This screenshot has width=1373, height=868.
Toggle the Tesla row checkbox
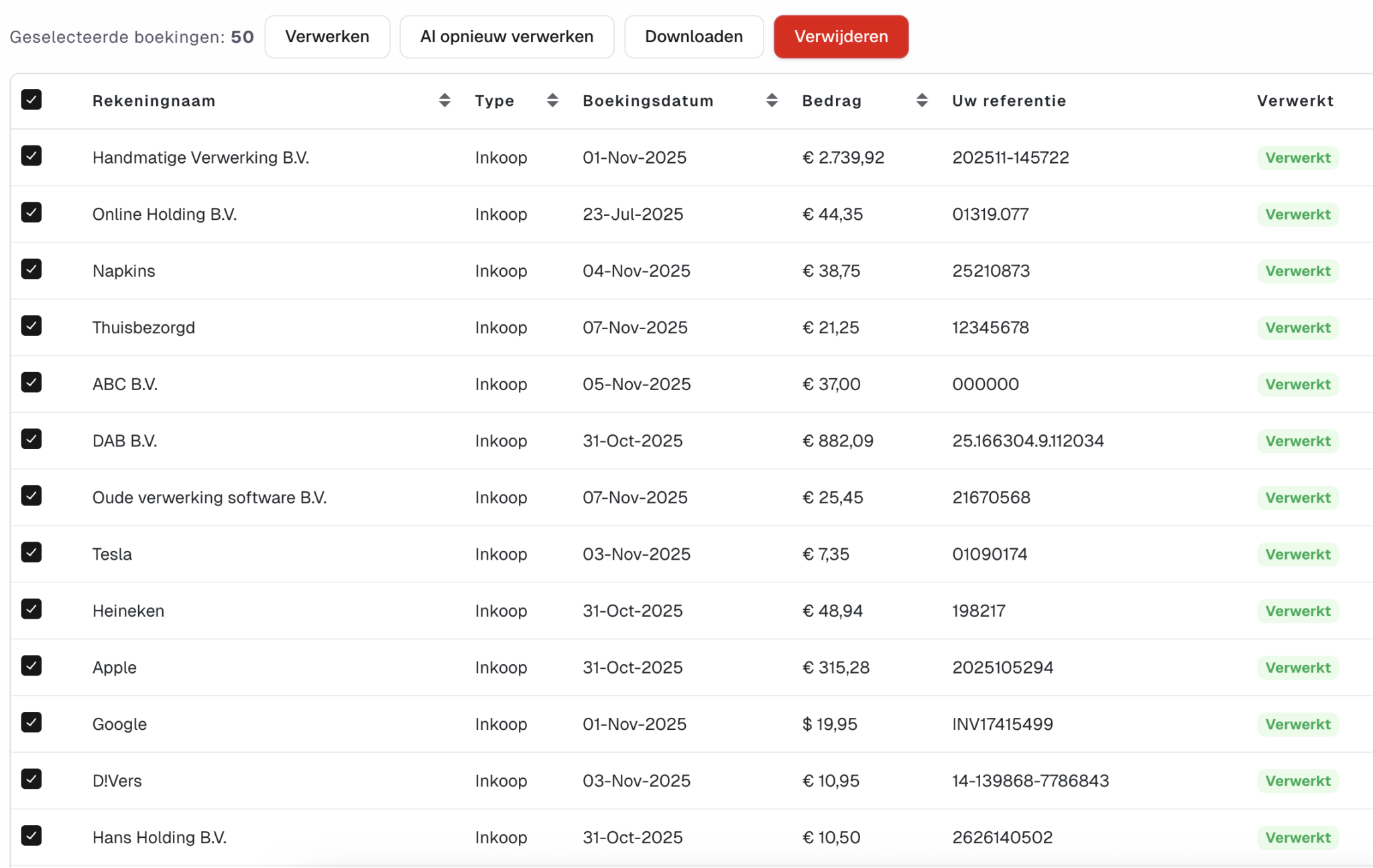32,552
